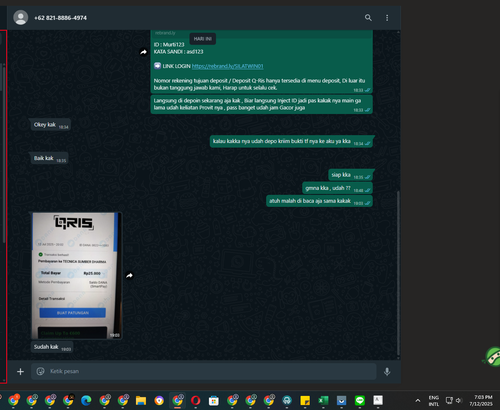Screen dimensions: 500x410
Task: Click the 'ID : Murti123' line
Action: [x=169, y=45]
